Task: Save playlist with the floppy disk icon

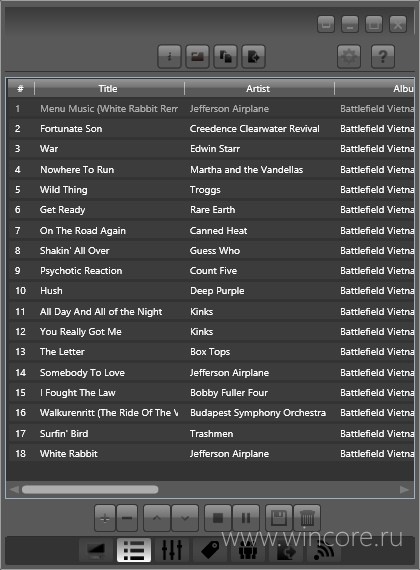Action: (279, 518)
